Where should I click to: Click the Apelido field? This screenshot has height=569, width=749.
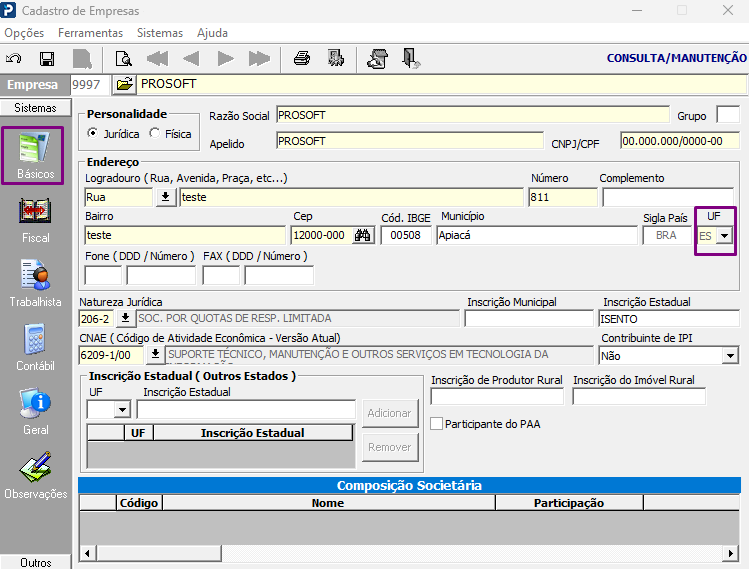click(410, 141)
